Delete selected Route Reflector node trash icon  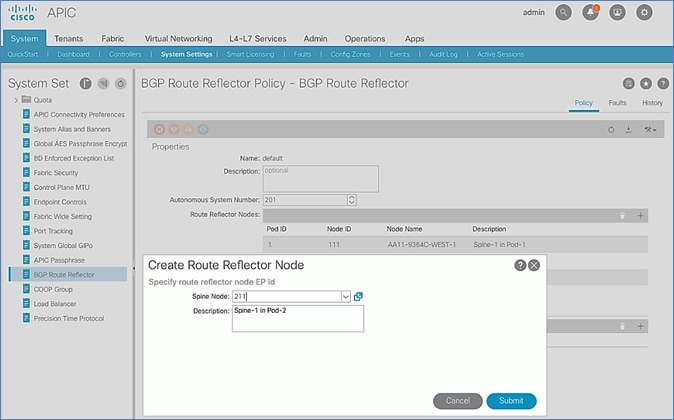click(x=622, y=215)
